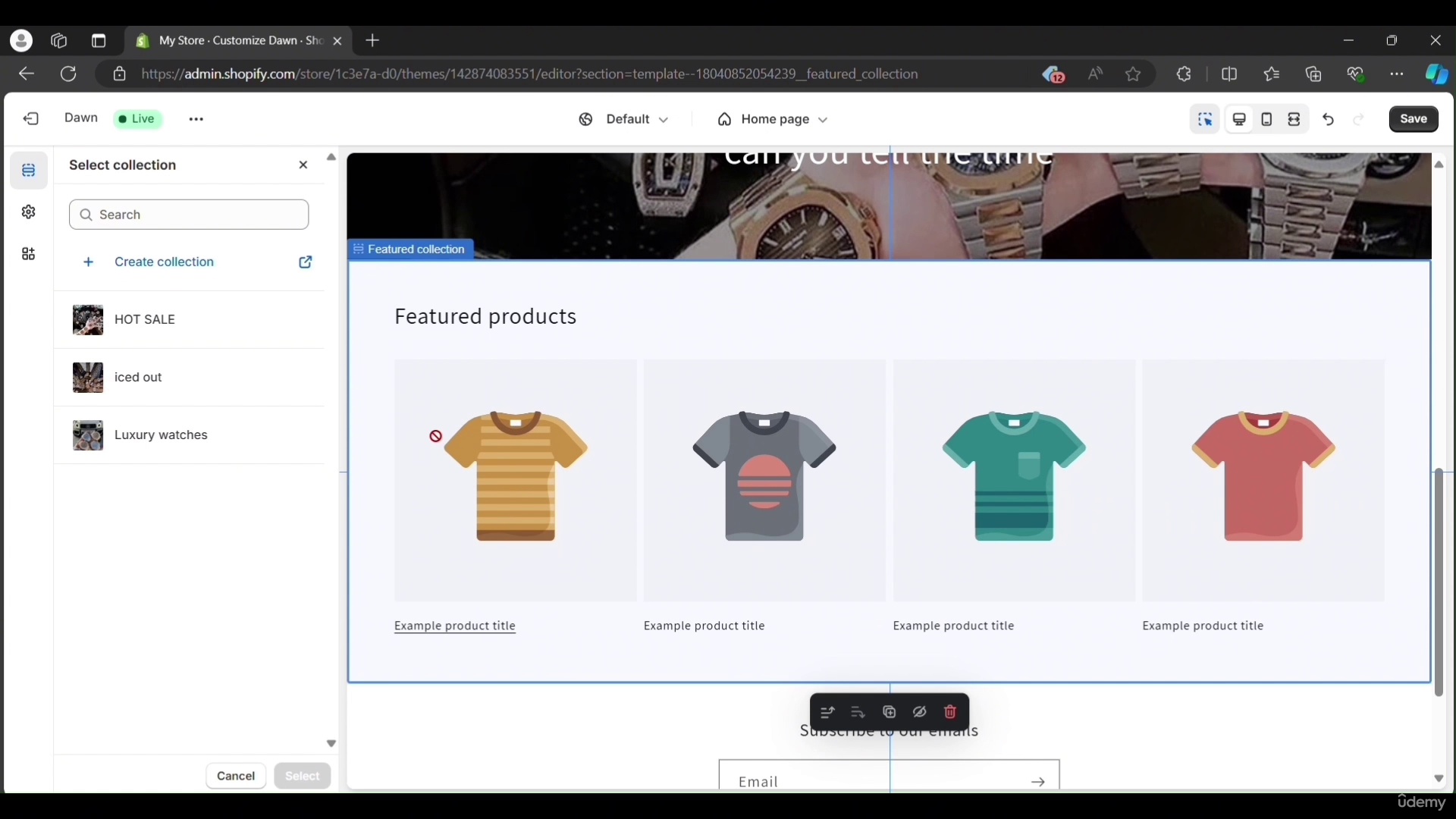
Task: Click the desktop preview icon
Action: click(x=1238, y=119)
